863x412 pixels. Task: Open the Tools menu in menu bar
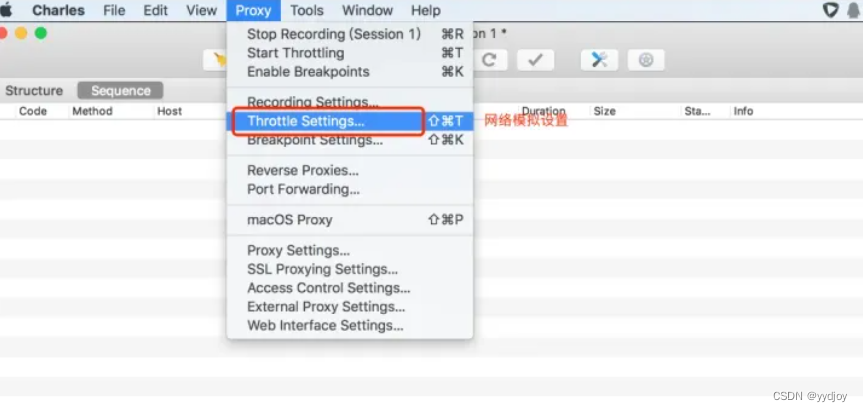[x=307, y=10]
